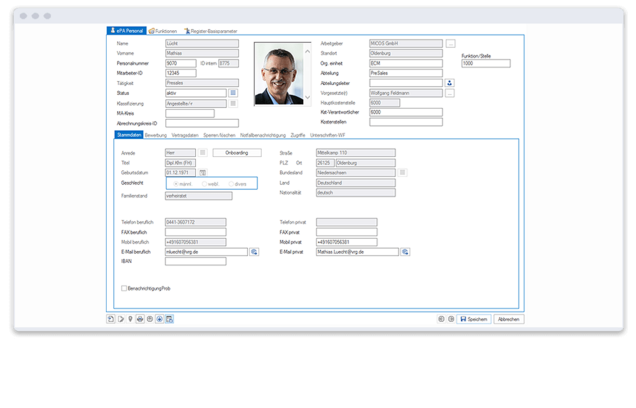This screenshot has height=408, width=636.
Task: Click the calendar-window icon in bottom toolbar
Action: coord(169,319)
